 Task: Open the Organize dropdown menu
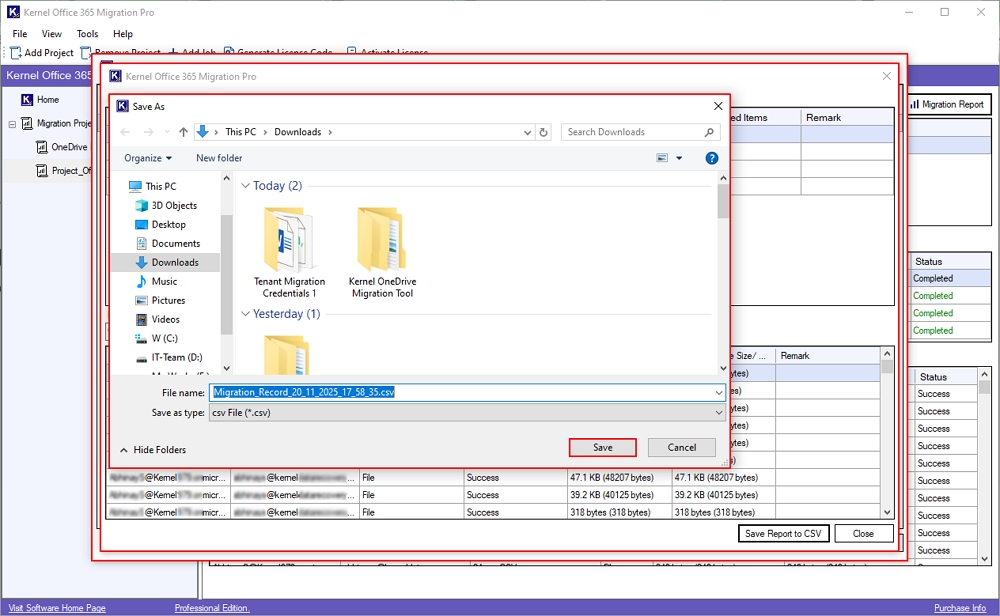click(148, 158)
